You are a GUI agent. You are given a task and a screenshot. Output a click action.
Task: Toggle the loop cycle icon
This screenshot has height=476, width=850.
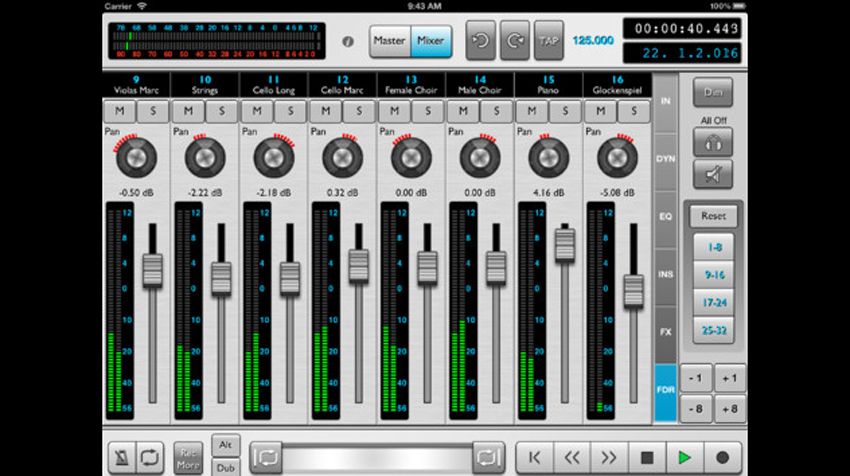click(149, 458)
